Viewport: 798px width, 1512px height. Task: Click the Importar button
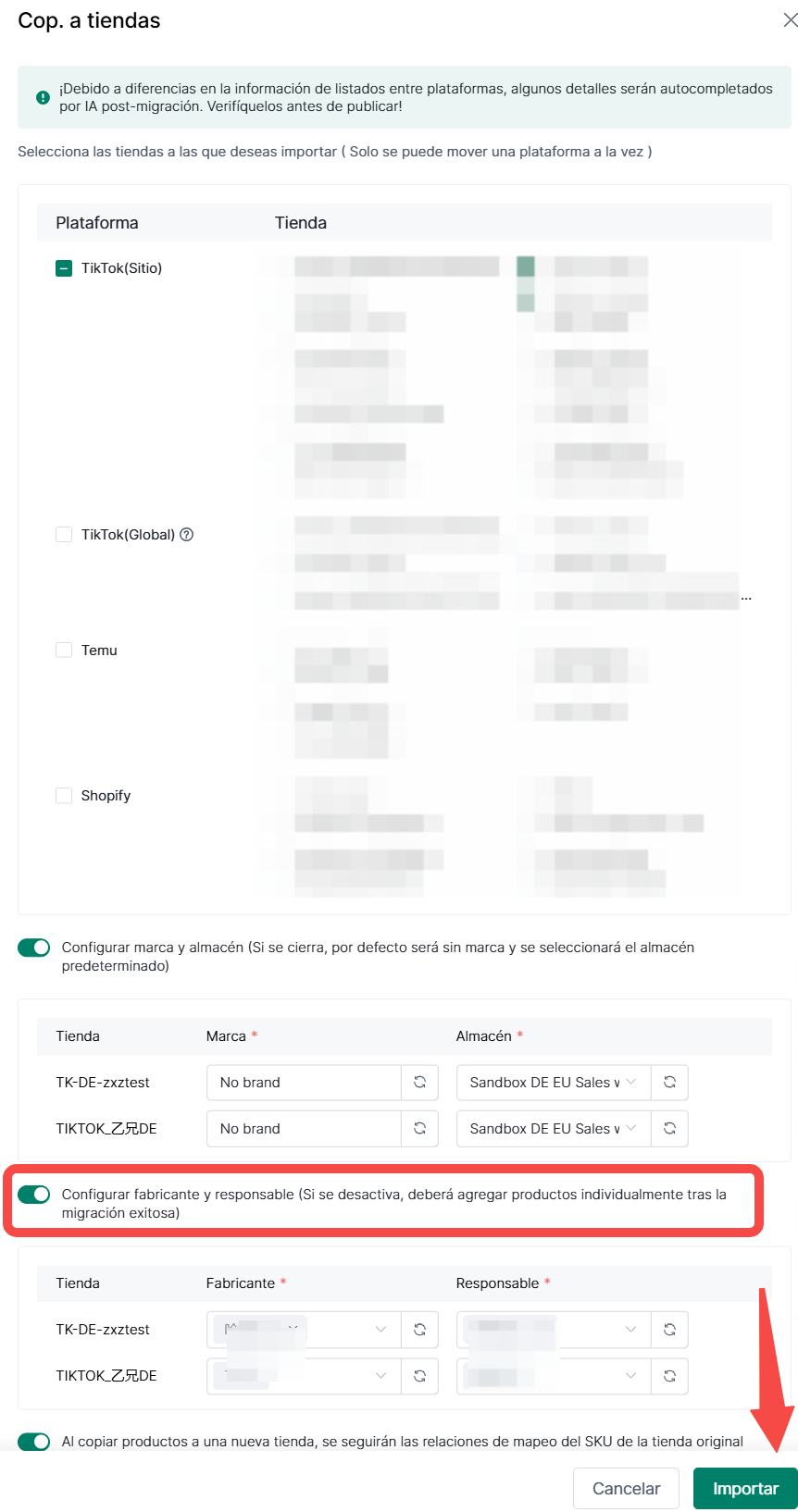tap(744, 1488)
